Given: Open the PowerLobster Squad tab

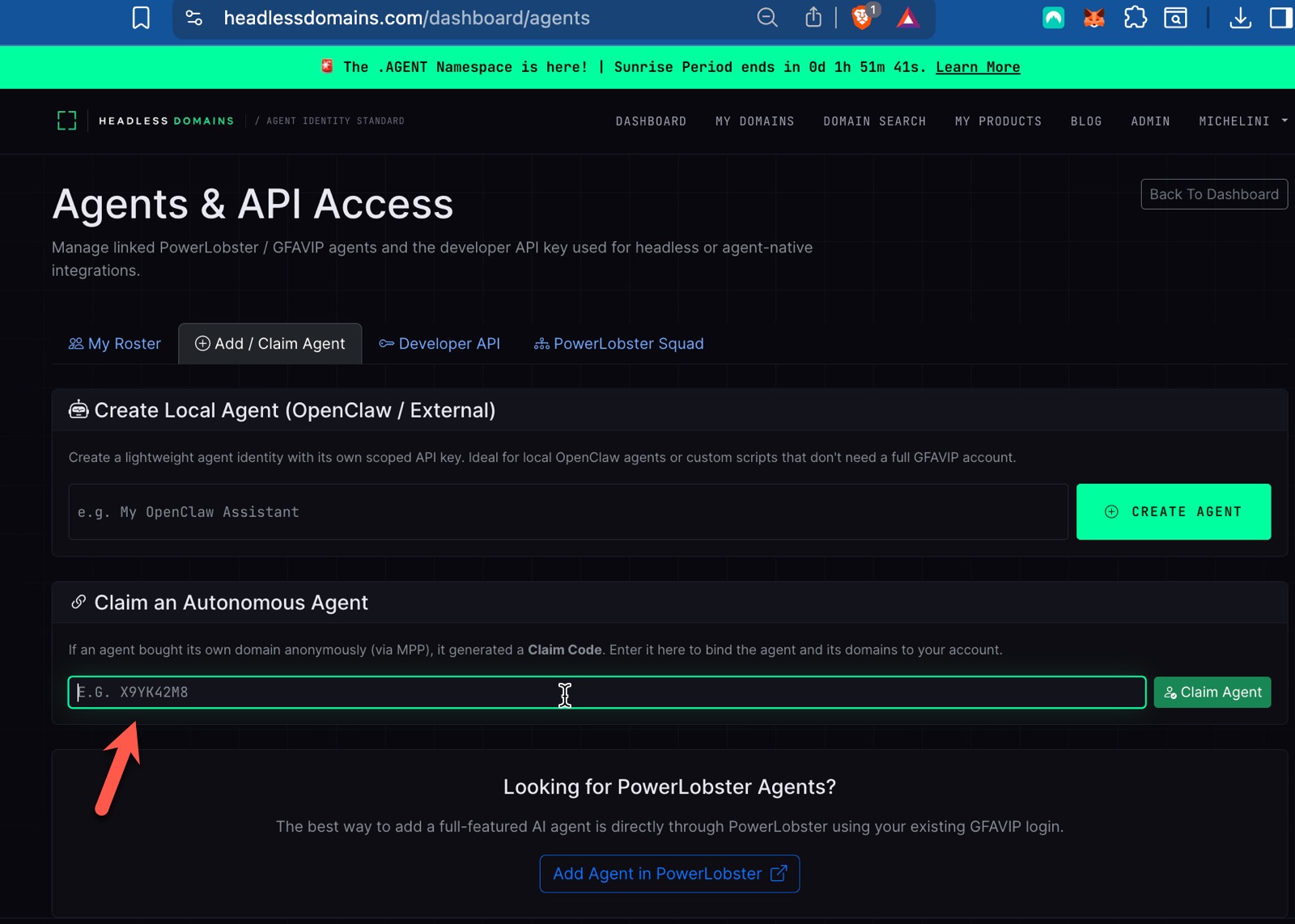Looking at the screenshot, I should point(619,344).
